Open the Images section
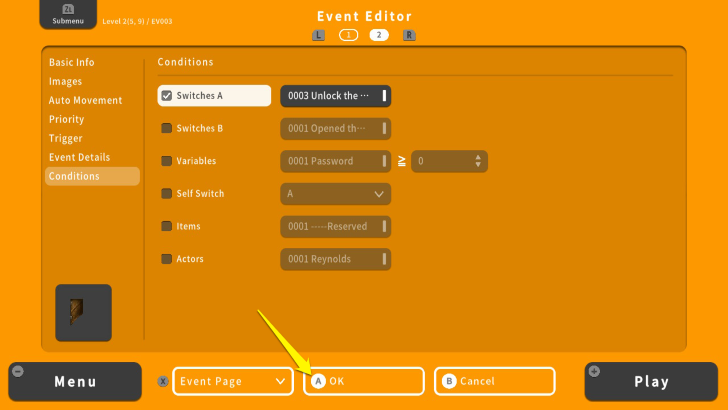 point(65,81)
